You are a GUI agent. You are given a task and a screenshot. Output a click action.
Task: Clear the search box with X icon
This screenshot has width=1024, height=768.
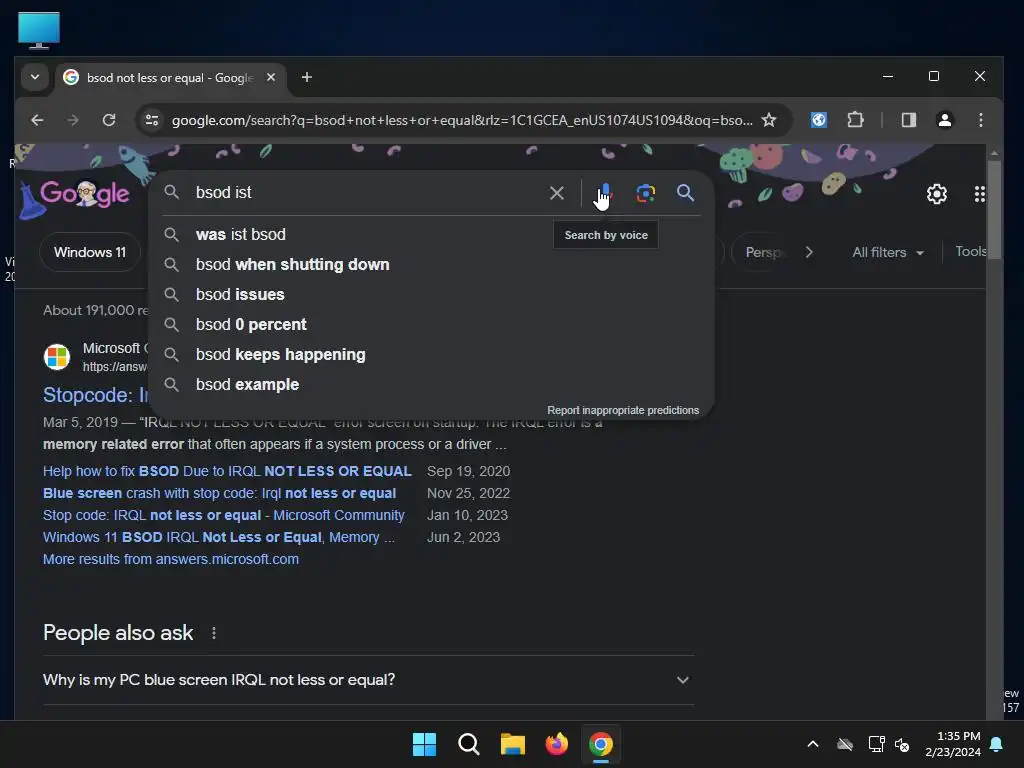pos(556,193)
